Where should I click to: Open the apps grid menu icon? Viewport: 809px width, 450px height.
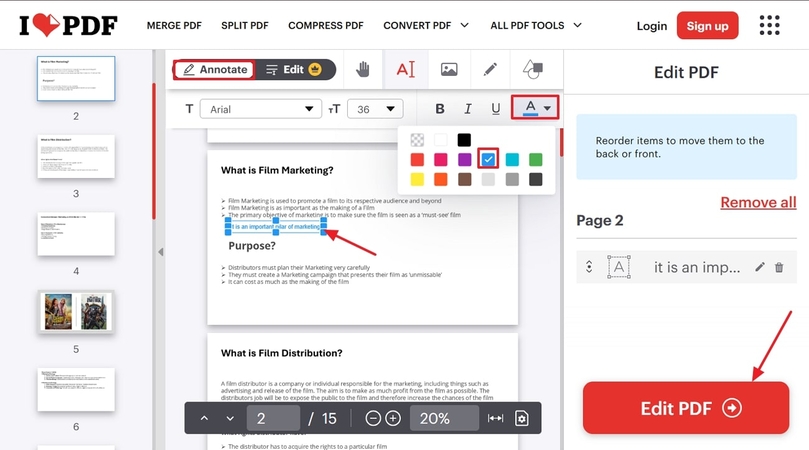tap(769, 25)
